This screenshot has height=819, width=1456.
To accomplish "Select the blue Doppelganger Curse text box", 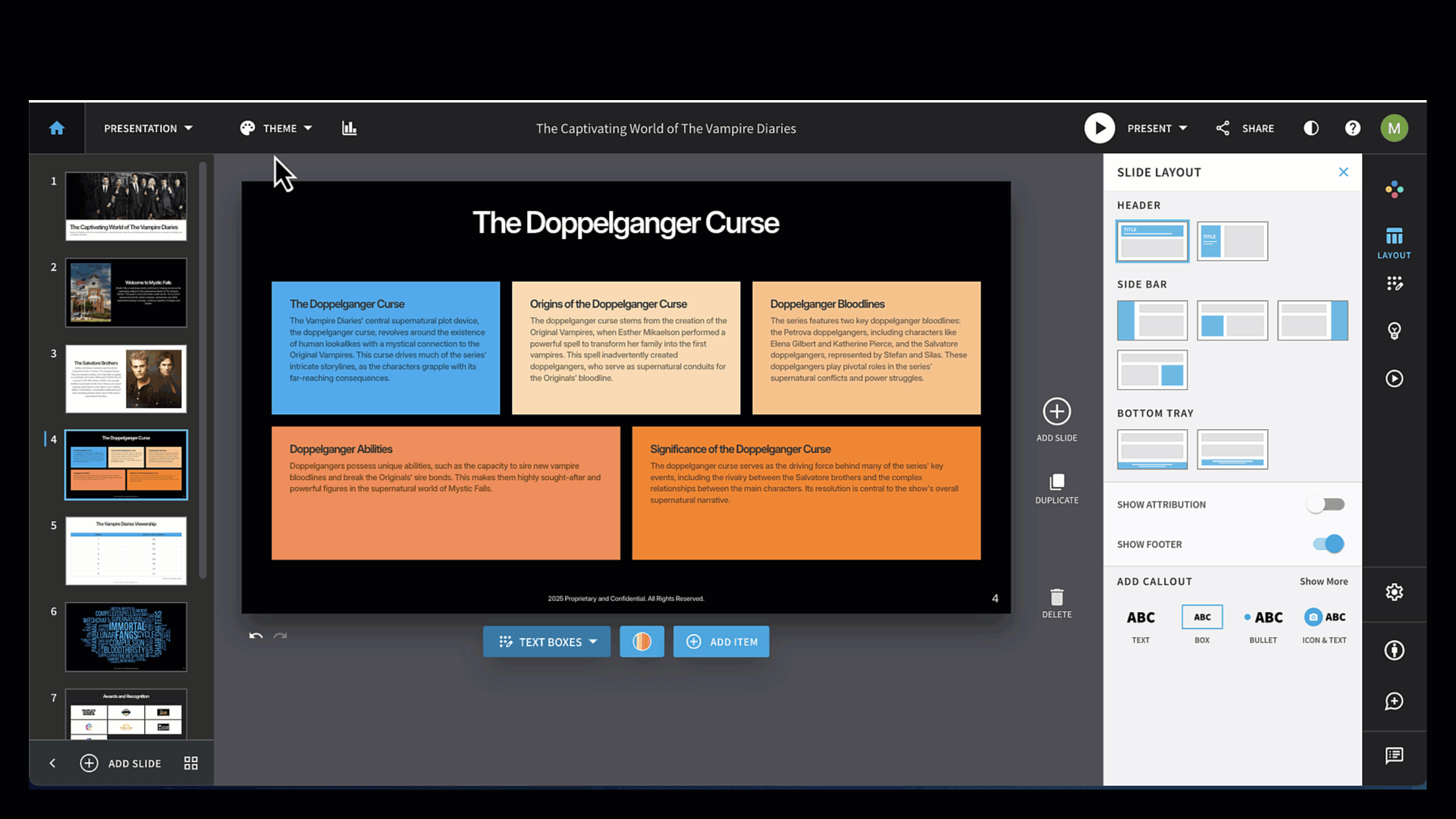I will point(385,348).
